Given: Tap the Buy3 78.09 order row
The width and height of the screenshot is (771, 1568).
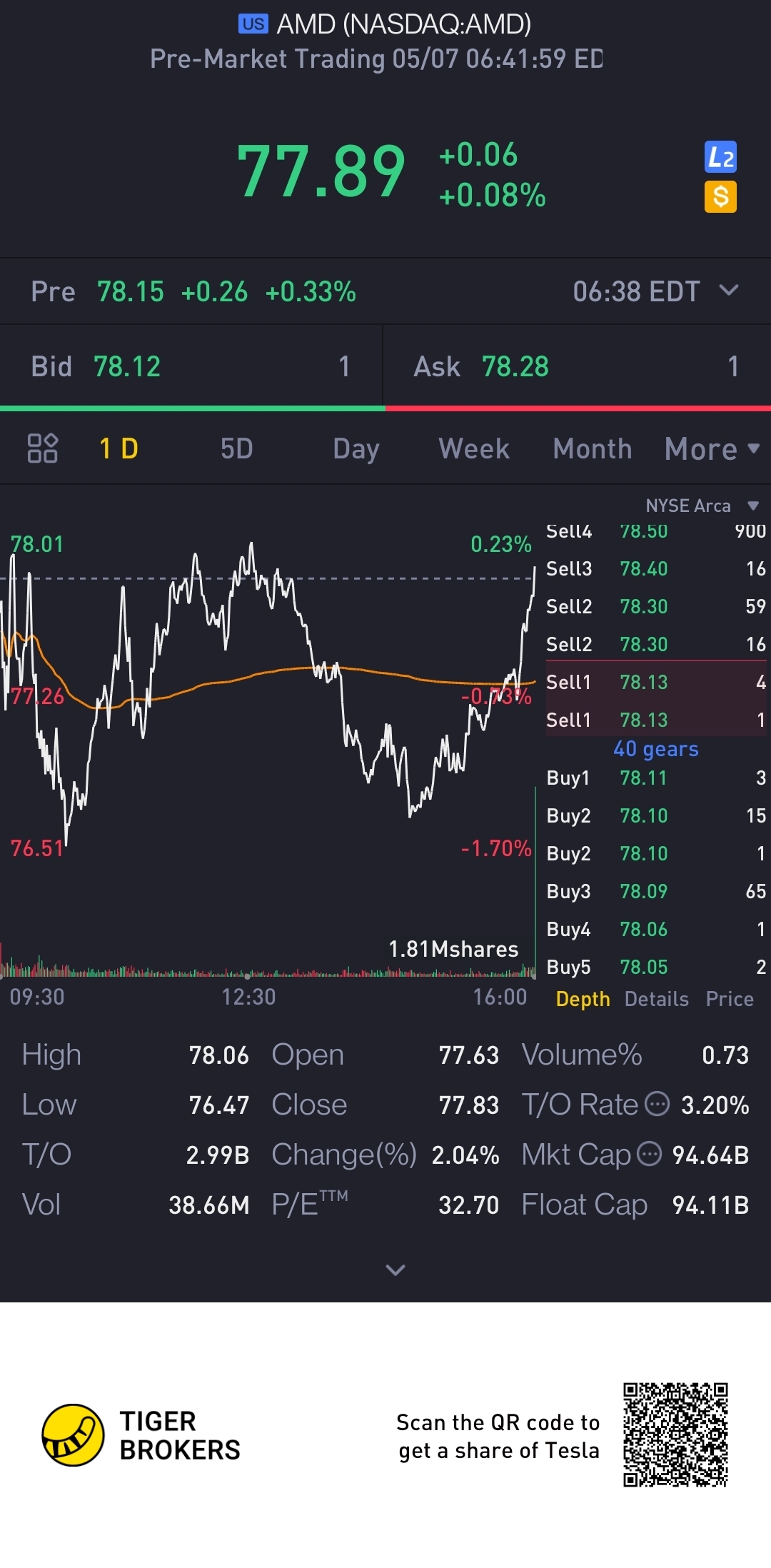Looking at the screenshot, I should pyautogui.click(x=656, y=891).
